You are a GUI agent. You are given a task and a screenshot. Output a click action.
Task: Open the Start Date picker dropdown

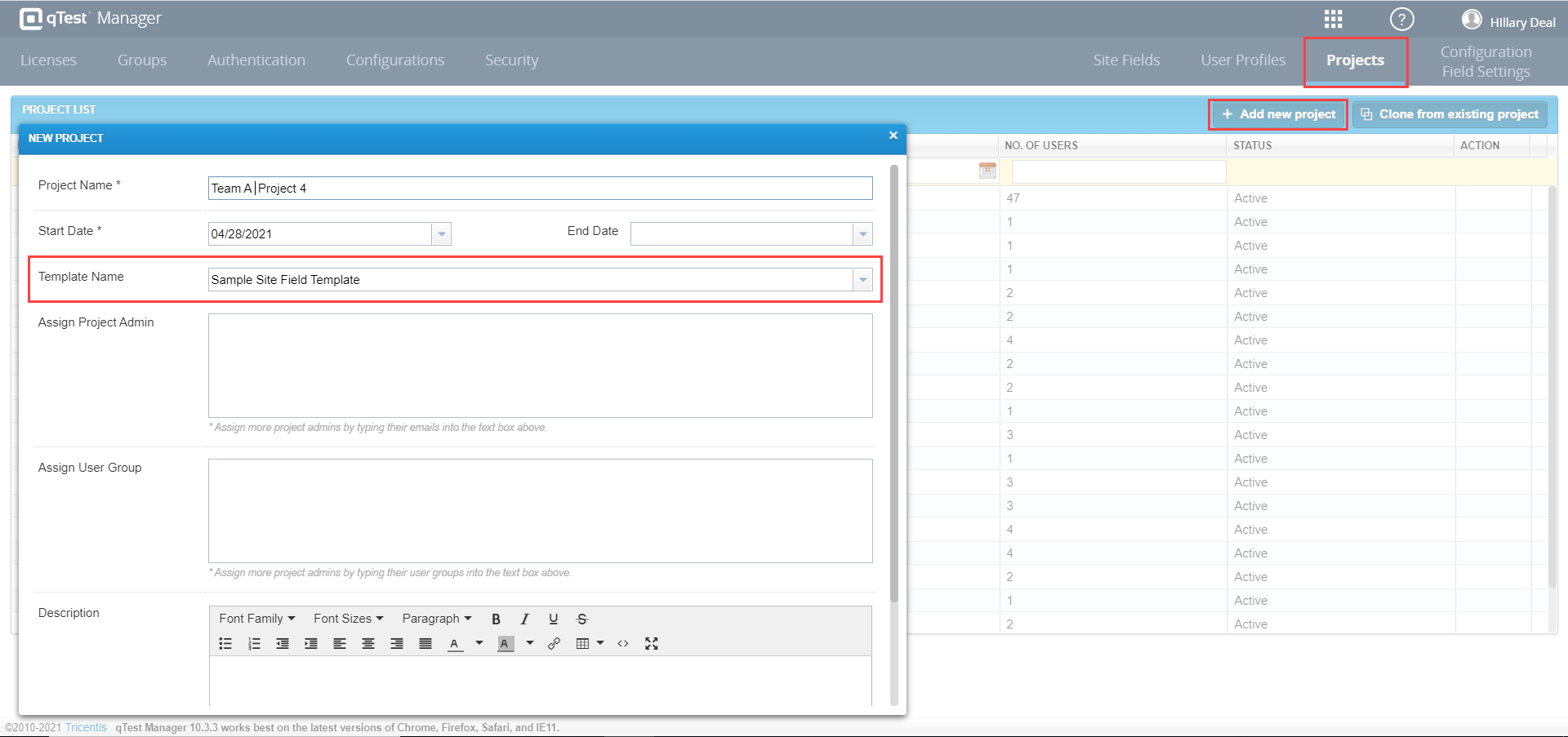click(441, 234)
